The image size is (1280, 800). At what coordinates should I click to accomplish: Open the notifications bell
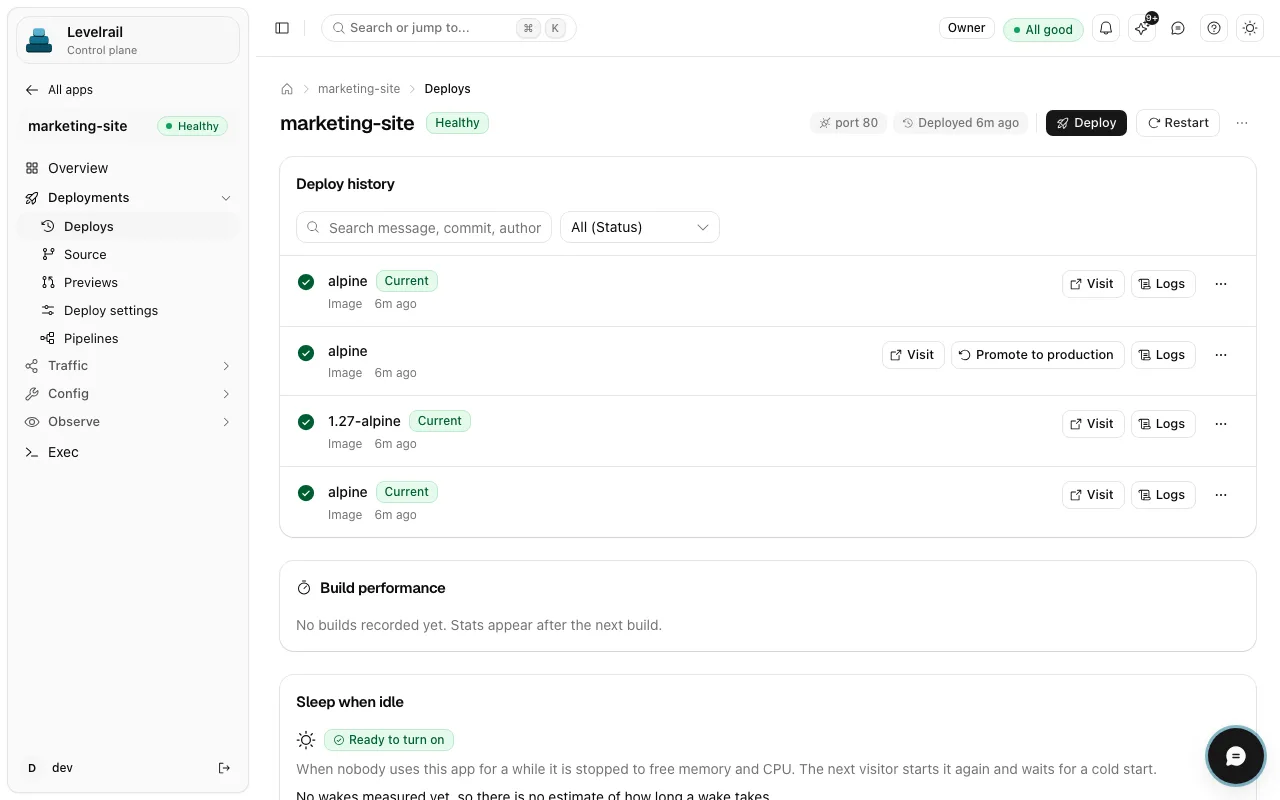pyautogui.click(x=1106, y=28)
